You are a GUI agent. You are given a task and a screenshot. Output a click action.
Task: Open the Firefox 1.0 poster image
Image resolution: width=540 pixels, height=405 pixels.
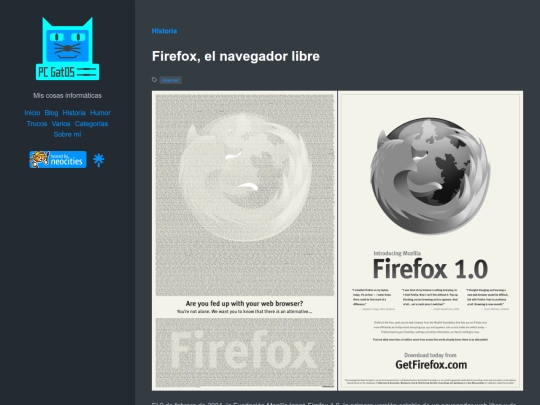coord(430,241)
